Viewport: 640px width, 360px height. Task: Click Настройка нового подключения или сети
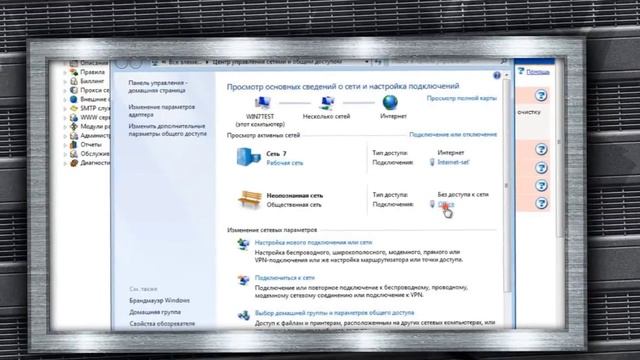pos(313,242)
